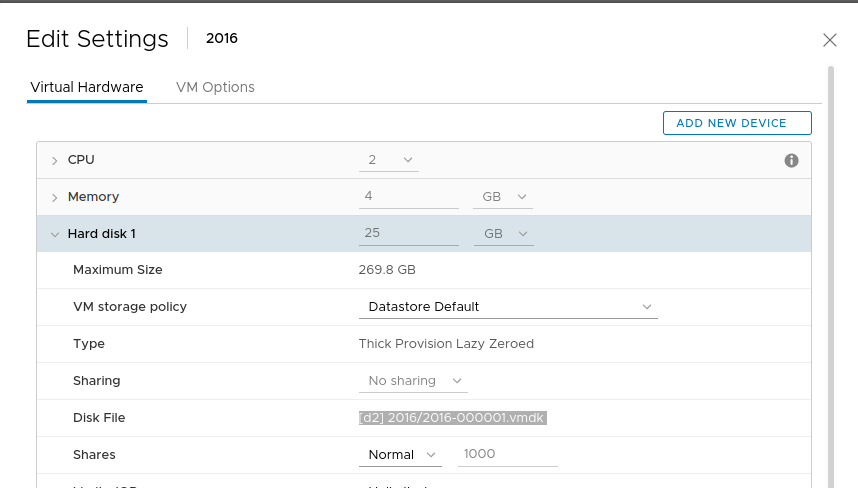Open the disk Sharing dropdown
This screenshot has height=488, width=858.
coord(413,381)
